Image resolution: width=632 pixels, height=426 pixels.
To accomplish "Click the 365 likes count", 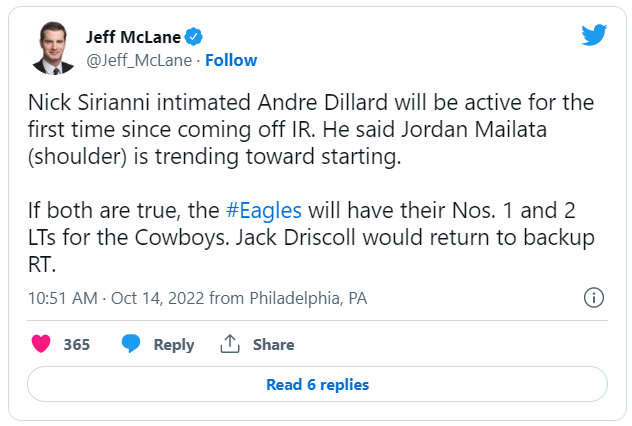I will (x=77, y=344).
